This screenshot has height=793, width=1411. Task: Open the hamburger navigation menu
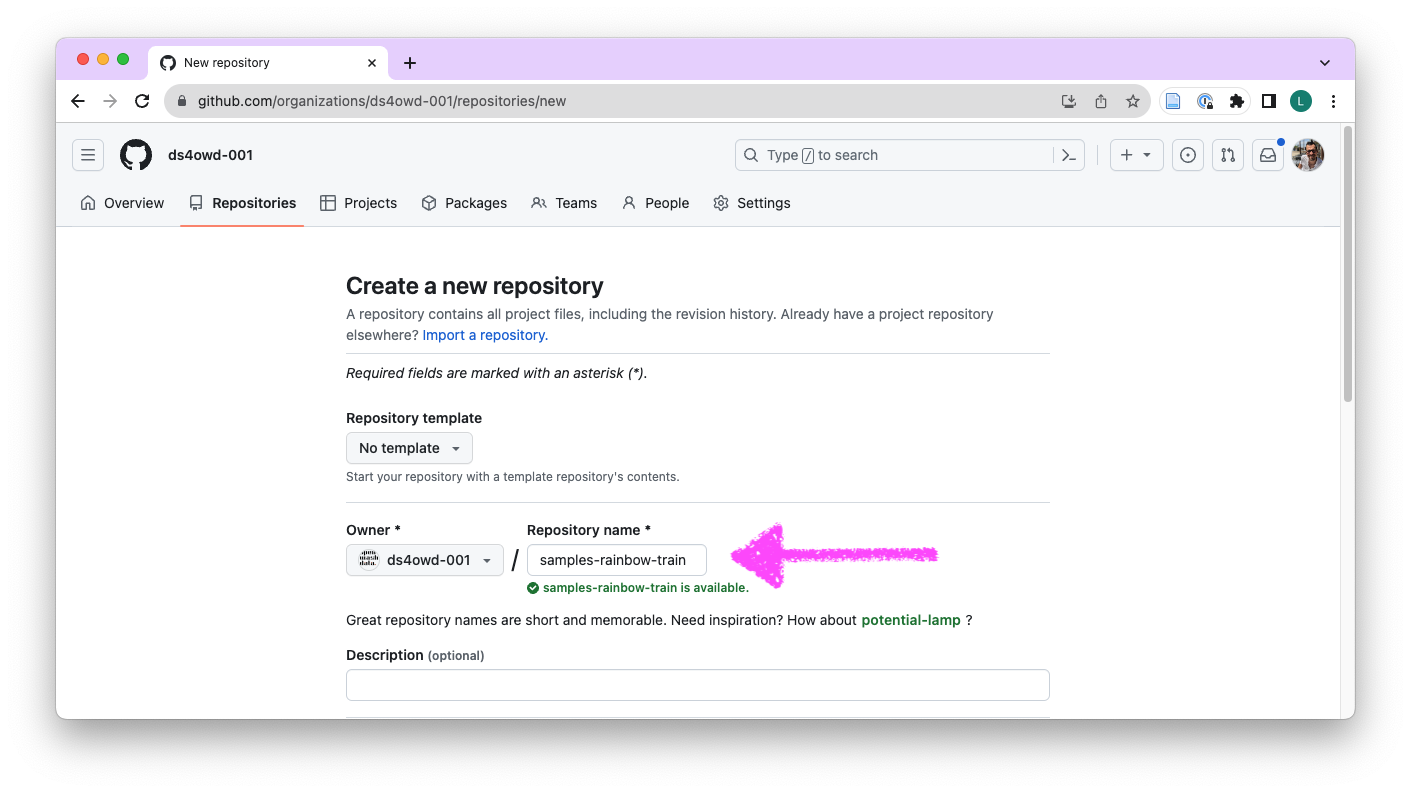(x=88, y=155)
